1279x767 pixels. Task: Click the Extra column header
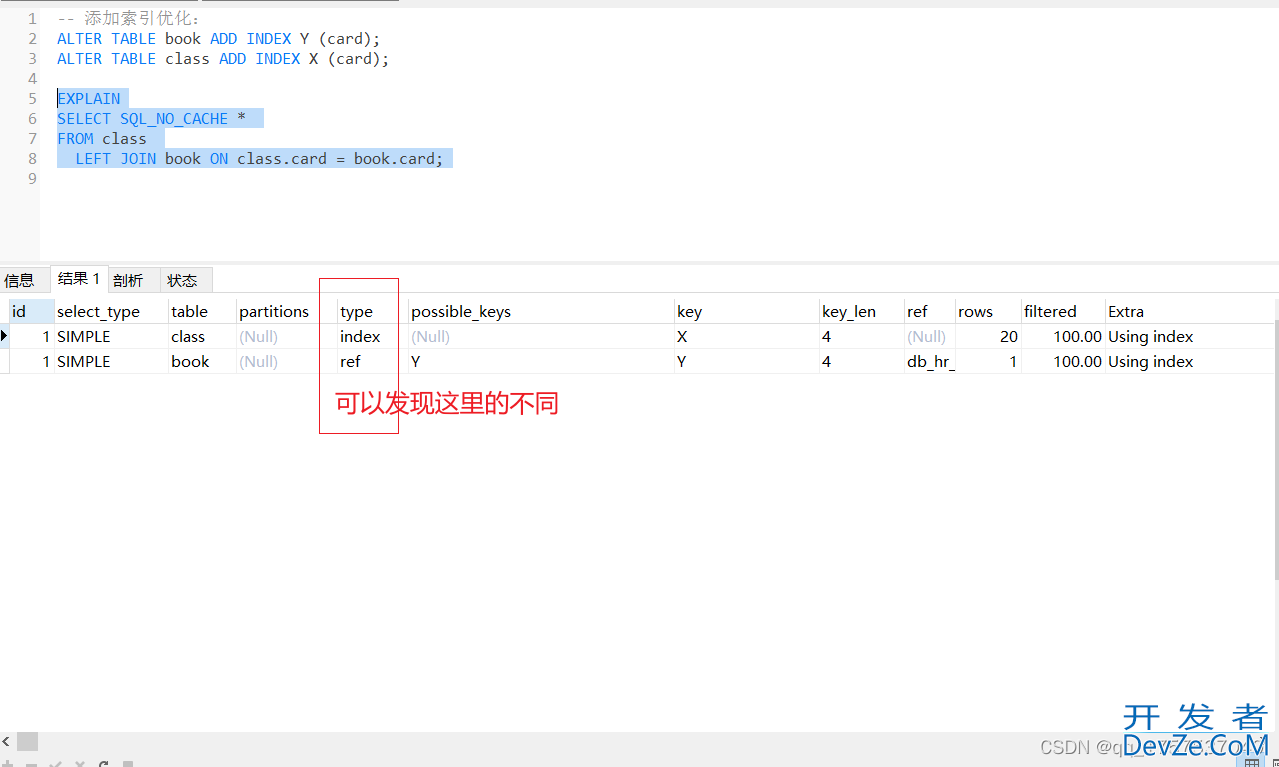[x=1126, y=311]
